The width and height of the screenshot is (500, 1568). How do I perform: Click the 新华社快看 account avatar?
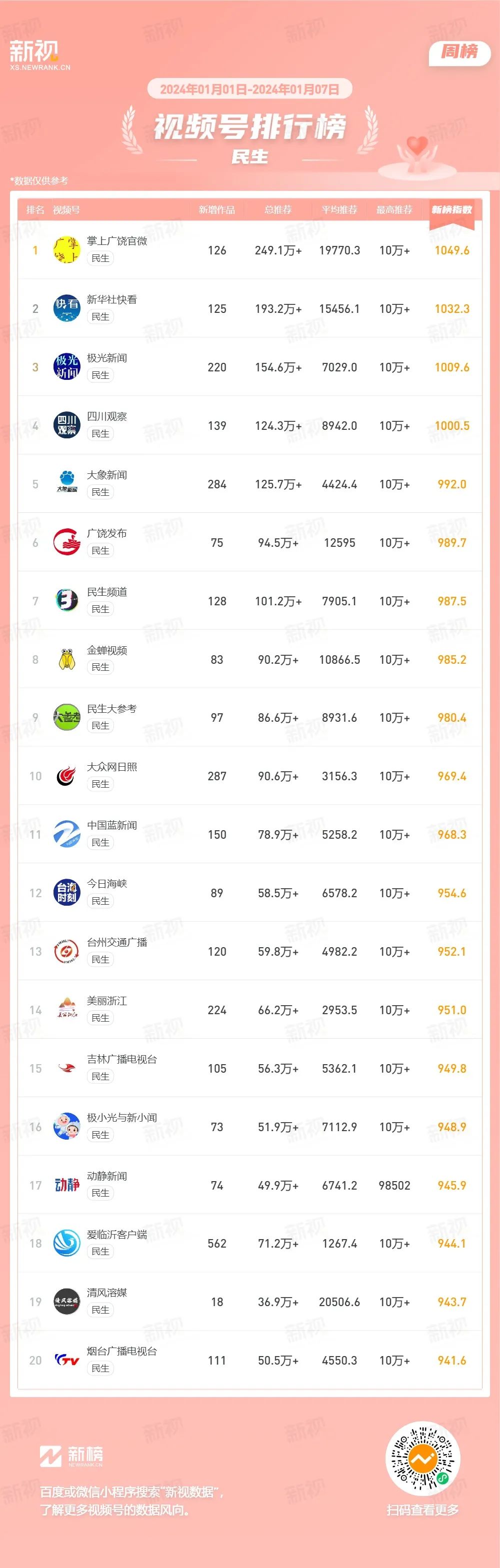67,308
